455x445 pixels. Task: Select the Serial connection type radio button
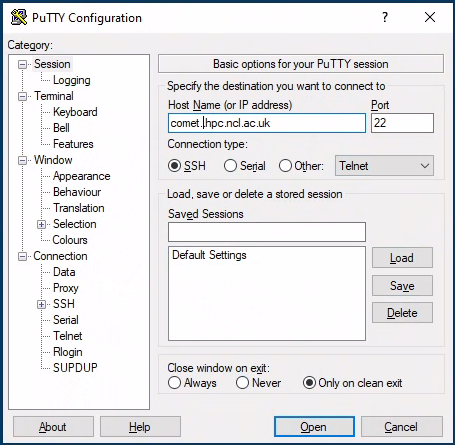[x=230, y=166]
